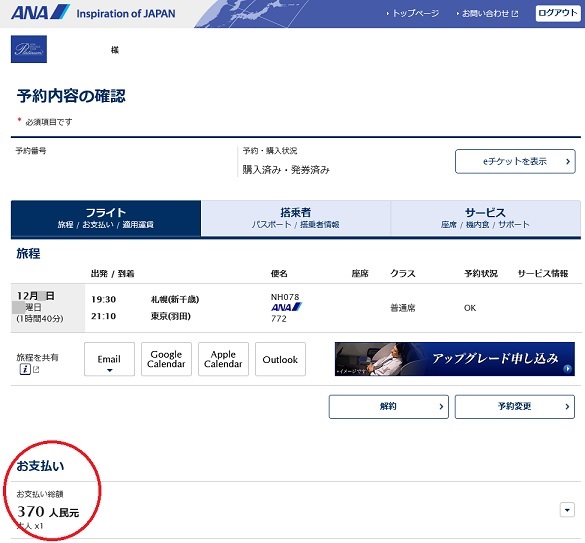Expand the お支払い総額 details arrow
585x543 pixels.
point(567,510)
